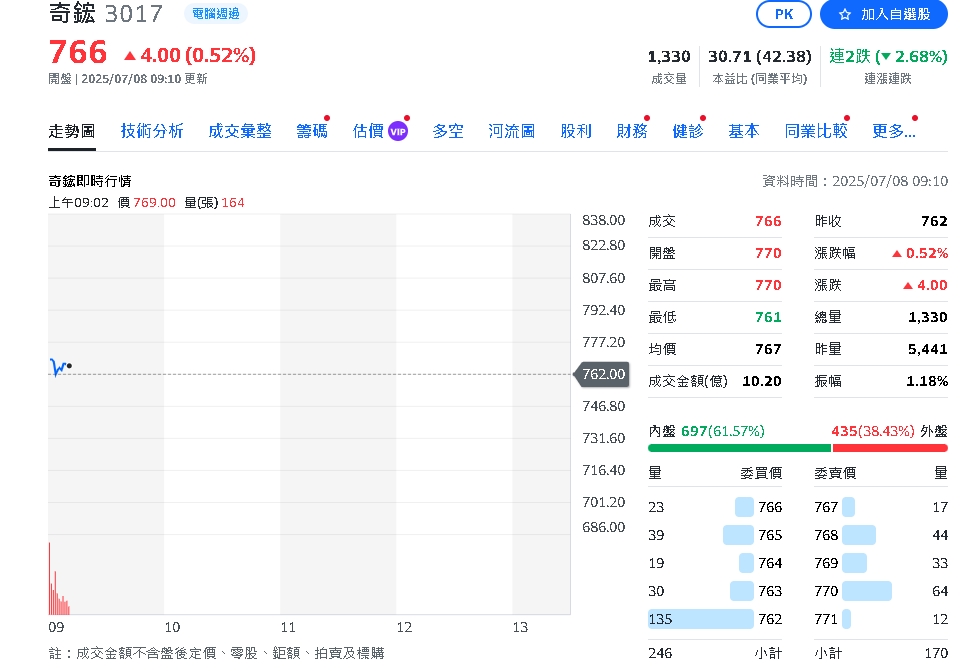Go to the 河流圖 tab
This screenshot has height=671, width=972.
(x=511, y=131)
